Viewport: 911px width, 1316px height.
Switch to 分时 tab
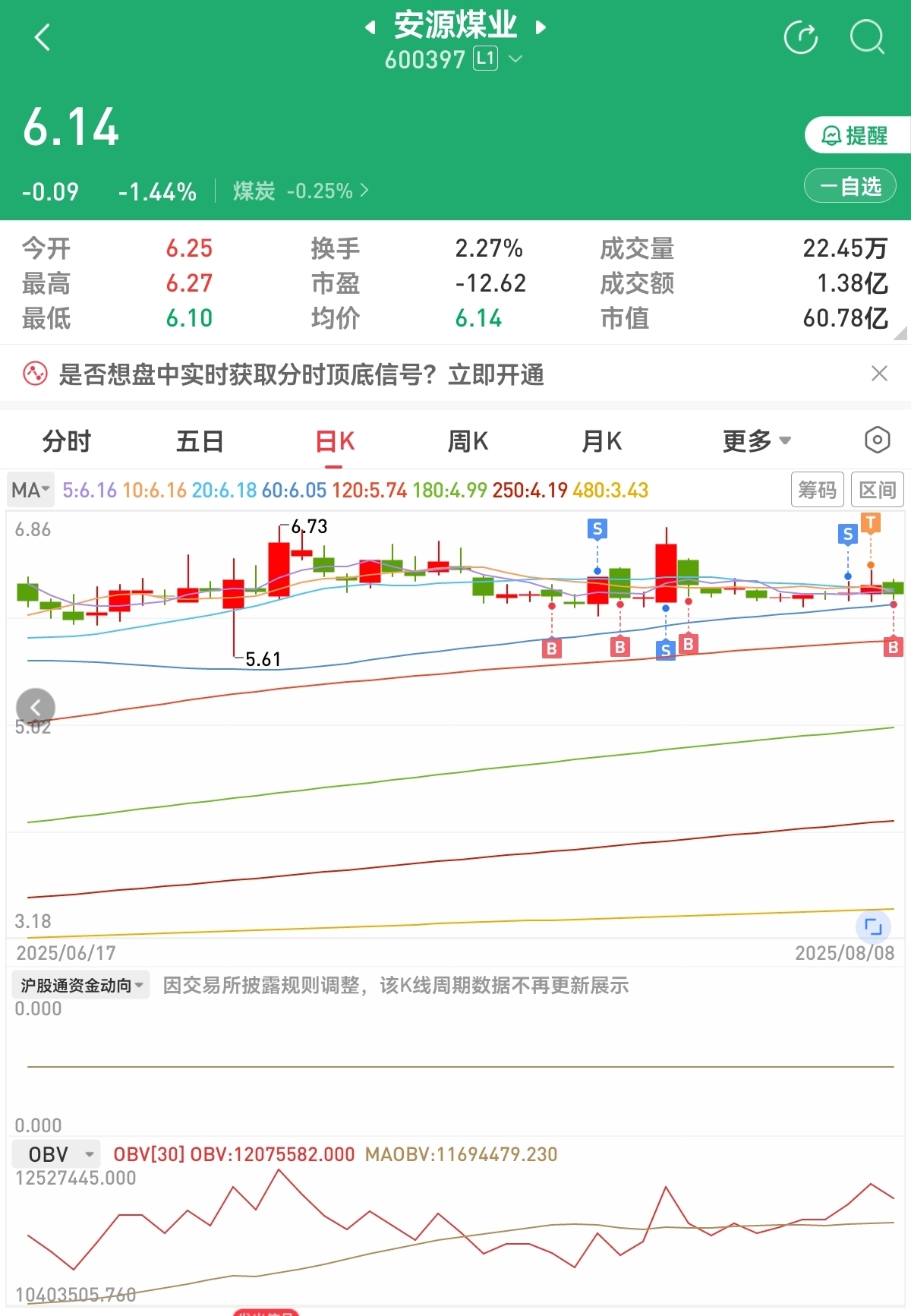pyautogui.click(x=67, y=440)
